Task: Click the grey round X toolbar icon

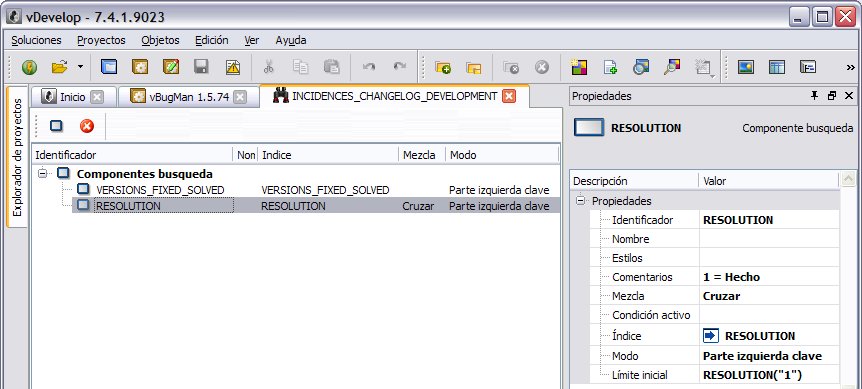Action: tap(542, 67)
